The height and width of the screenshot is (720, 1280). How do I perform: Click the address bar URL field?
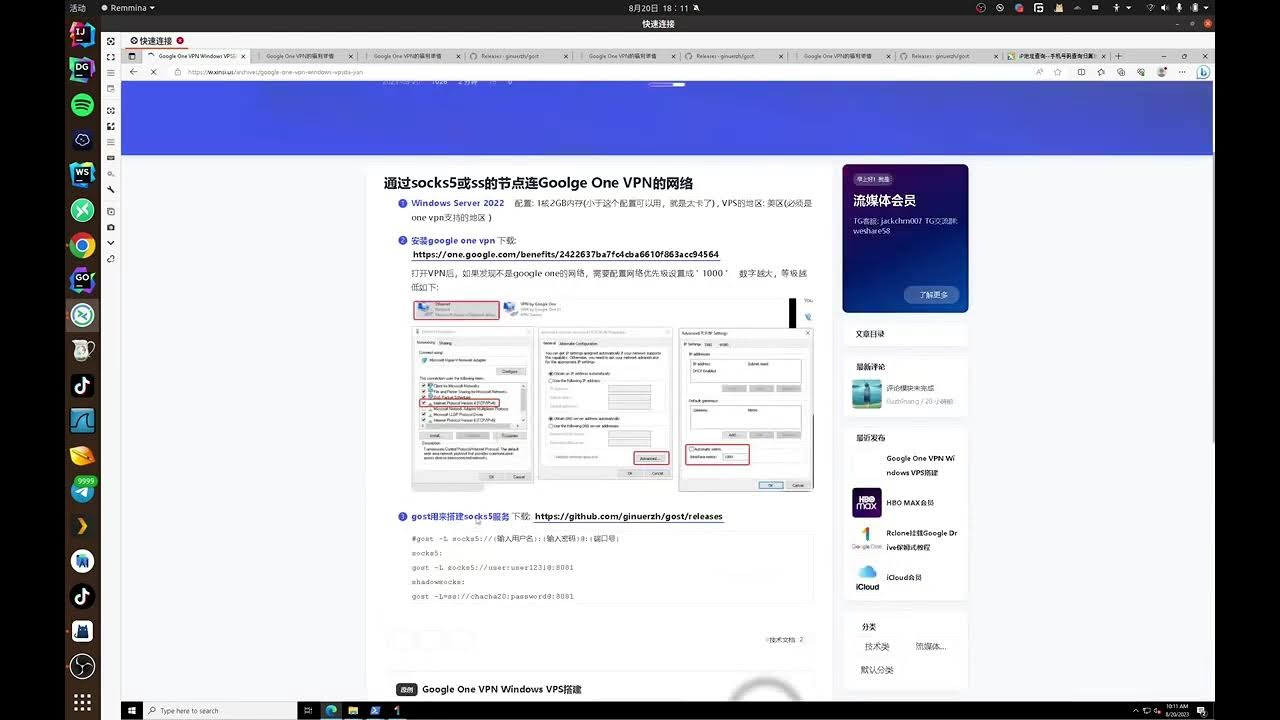(x=600, y=72)
